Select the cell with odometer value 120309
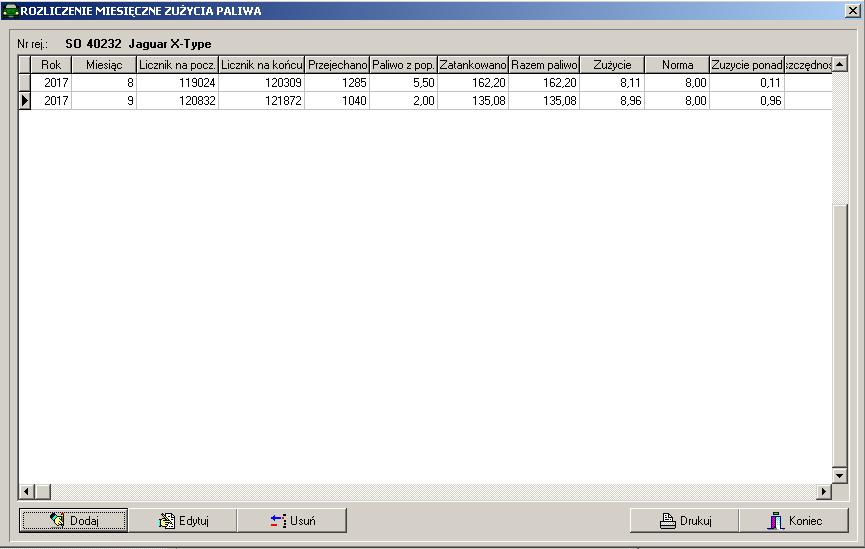Screen dimensions: 865x549 click(x=261, y=83)
